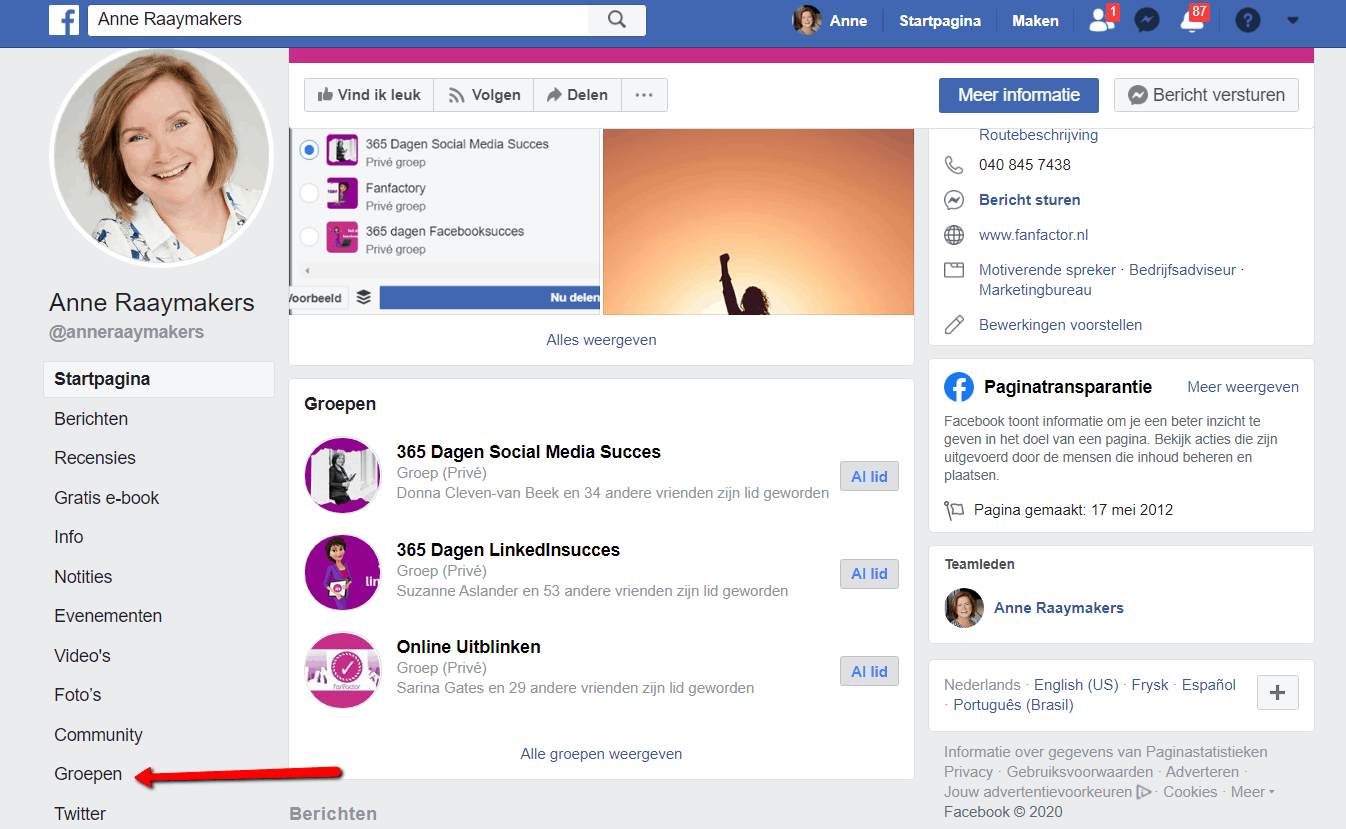Click the Bericht sturen link
This screenshot has height=829, width=1346.
pyautogui.click(x=1030, y=200)
